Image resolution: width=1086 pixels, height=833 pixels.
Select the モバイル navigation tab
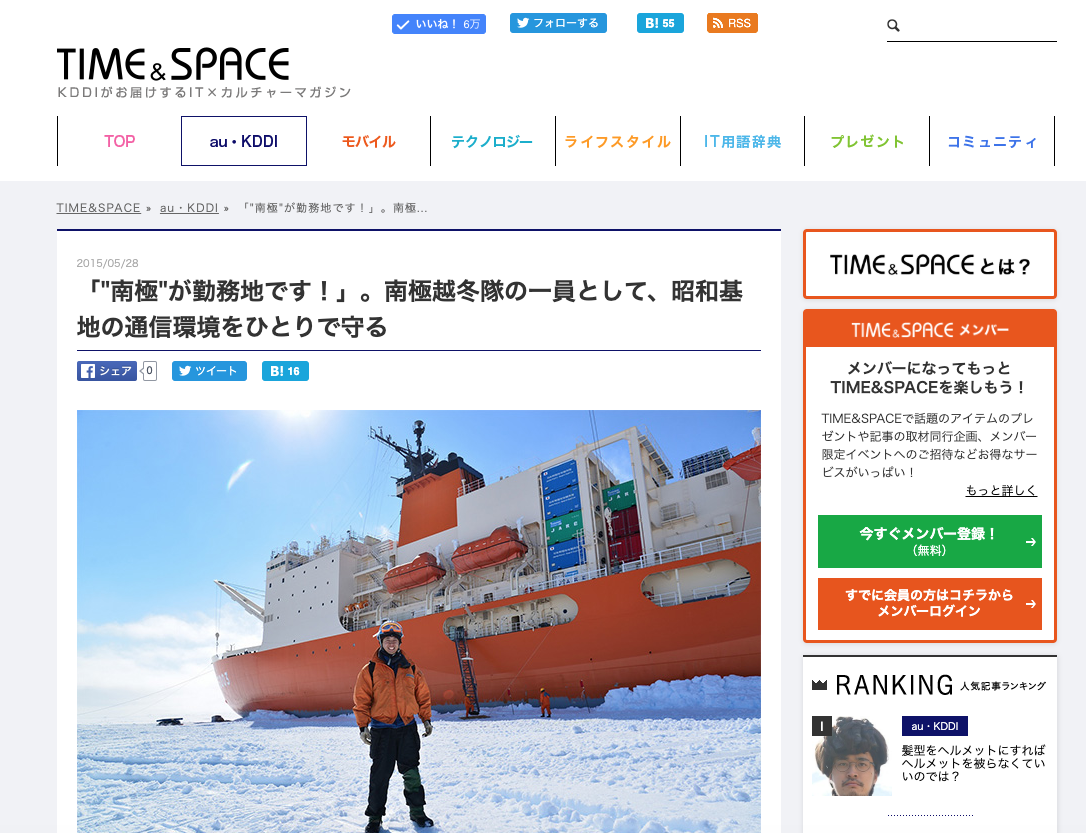pos(368,141)
